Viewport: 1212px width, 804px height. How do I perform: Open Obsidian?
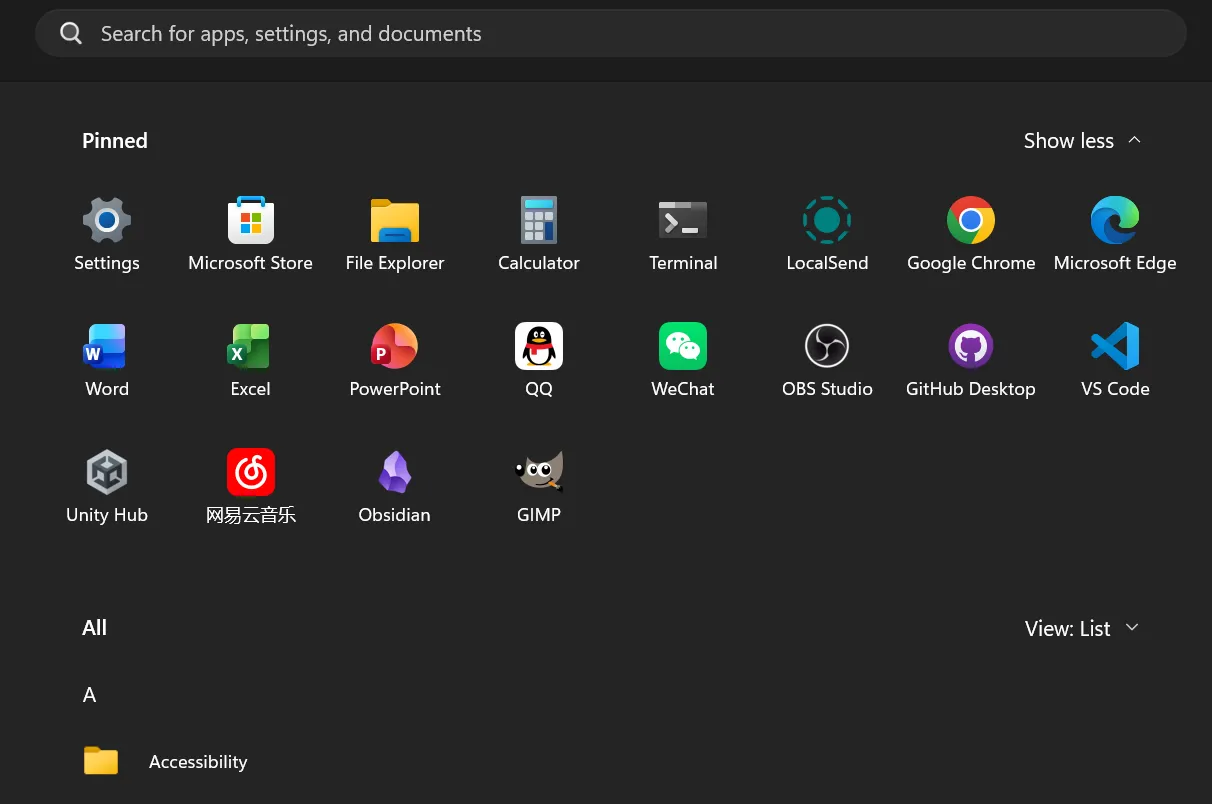coord(395,486)
